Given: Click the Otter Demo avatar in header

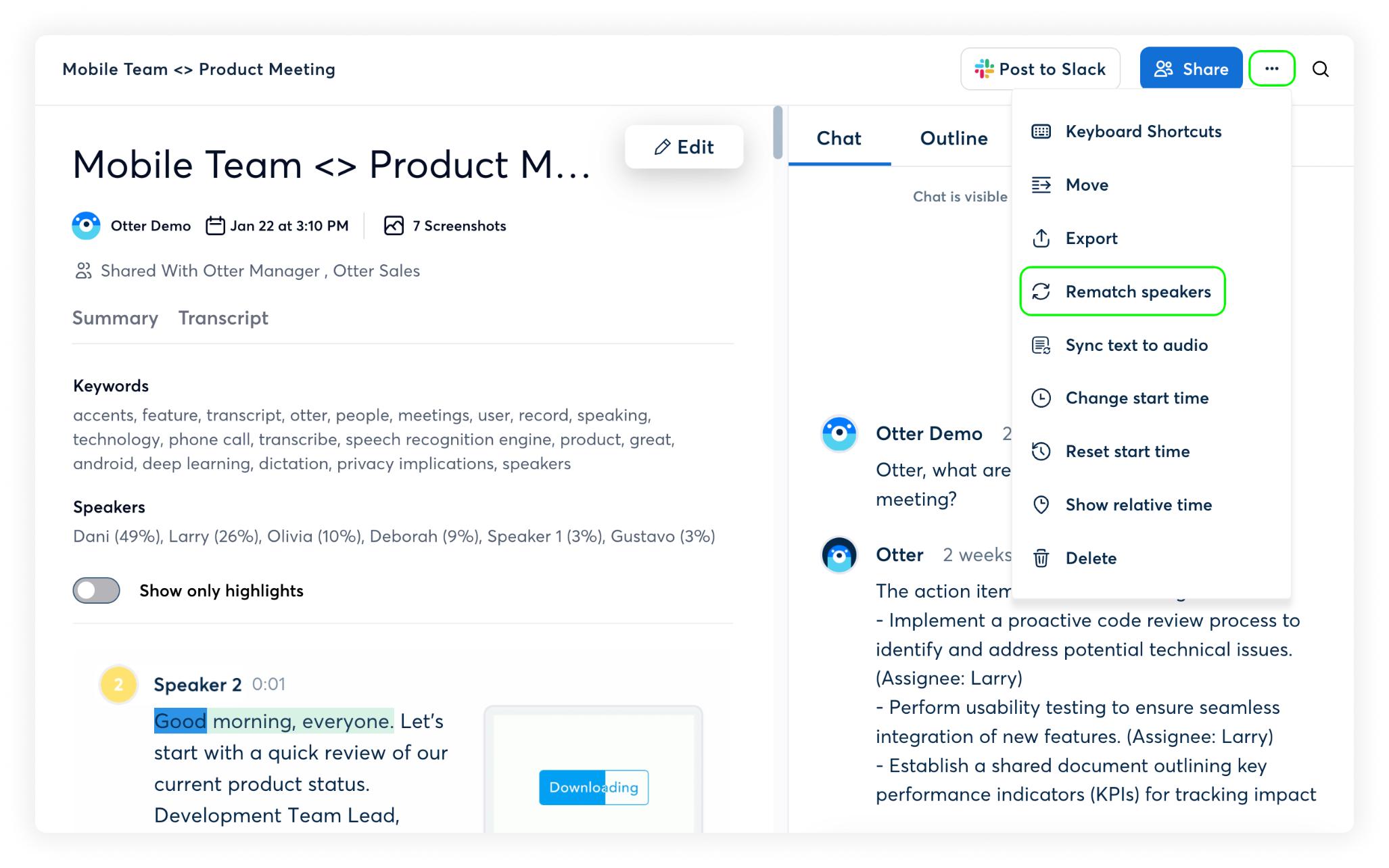Looking at the screenshot, I should point(86,226).
